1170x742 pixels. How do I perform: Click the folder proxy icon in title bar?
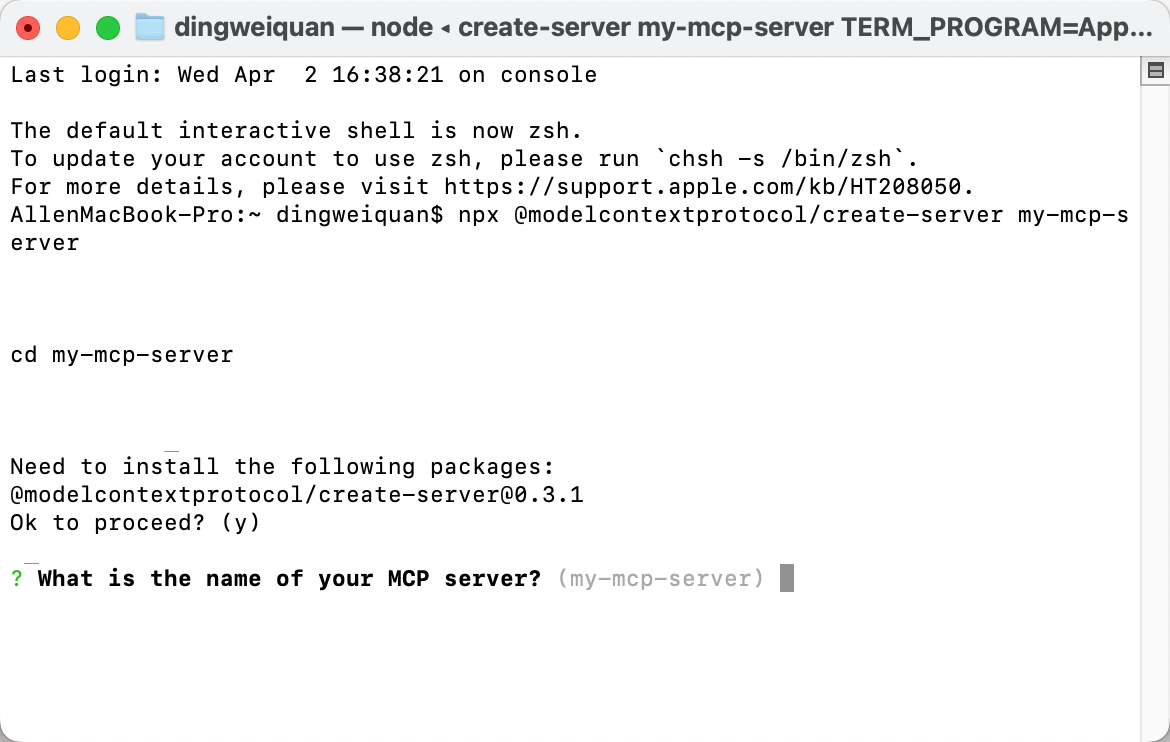pos(150,28)
